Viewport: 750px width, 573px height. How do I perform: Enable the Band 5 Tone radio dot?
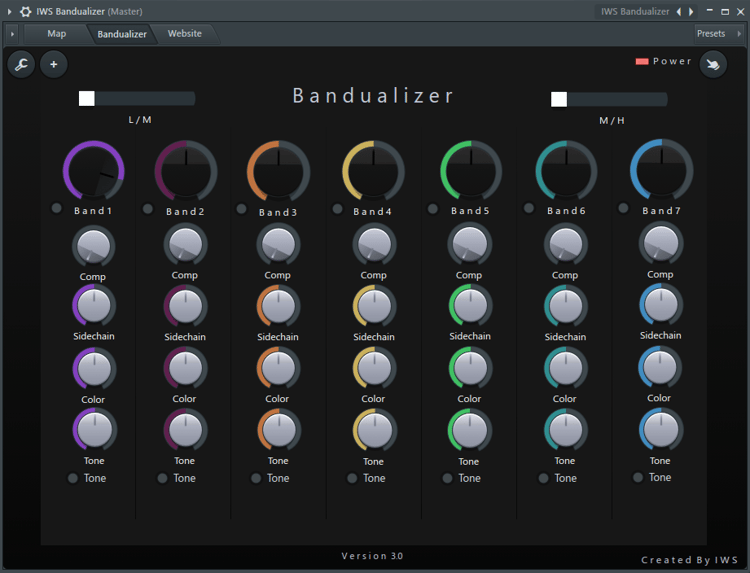click(x=447, y=478)
